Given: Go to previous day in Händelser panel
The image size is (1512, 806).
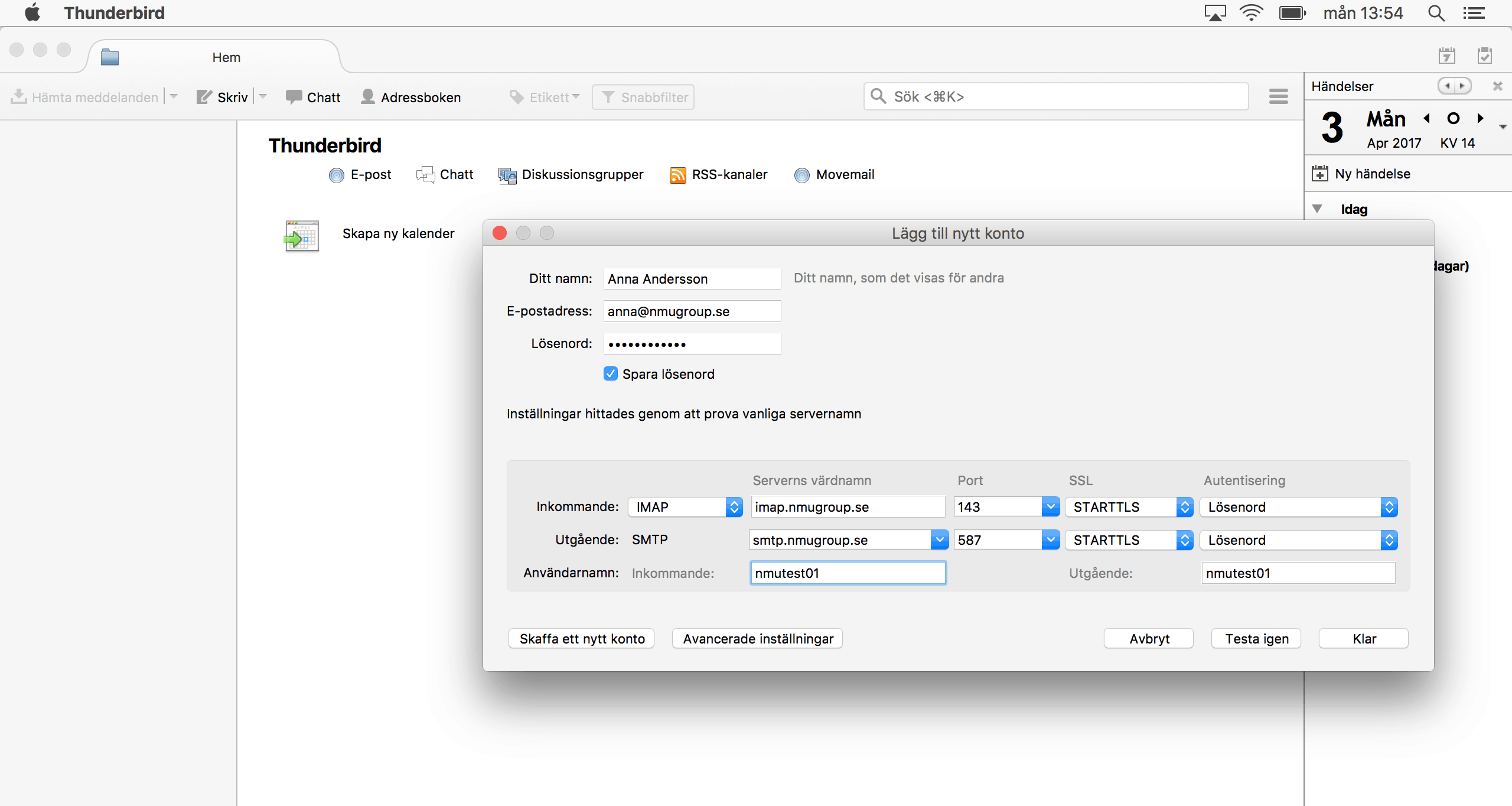Looking at the screenshot, I should (1428, 118).
